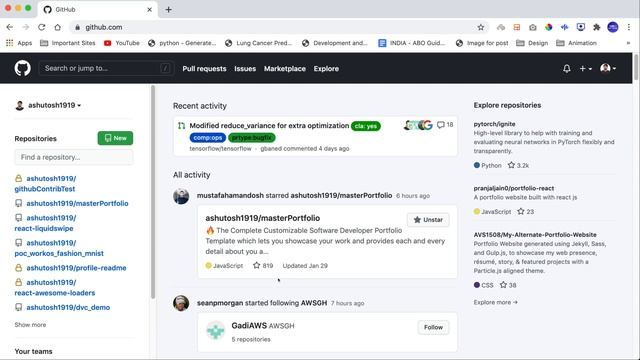Focus the Search or jump to field
The height and width of the screenshot is (360, 640).
[x=106, y=68]
